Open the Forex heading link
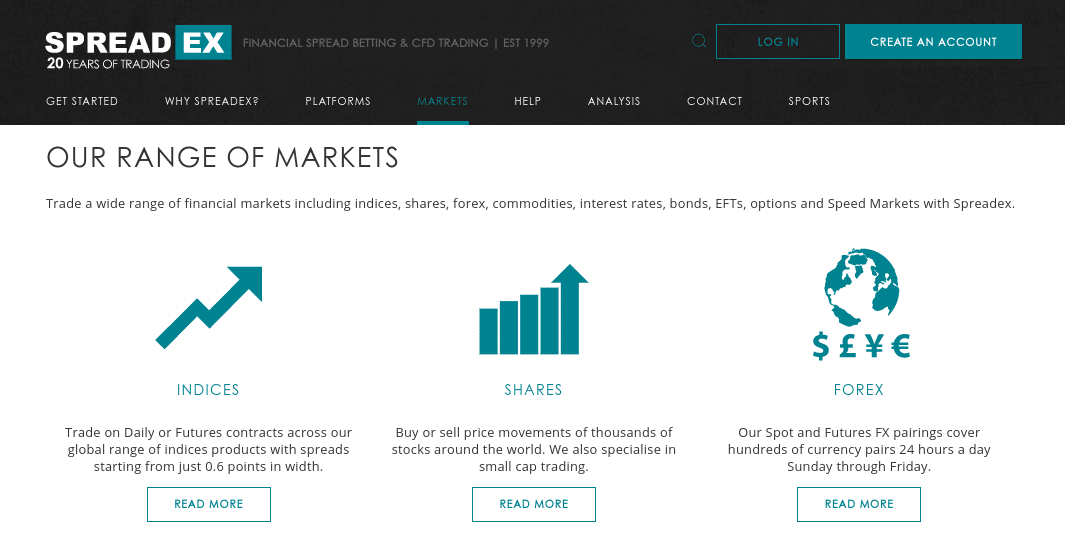 859,390
